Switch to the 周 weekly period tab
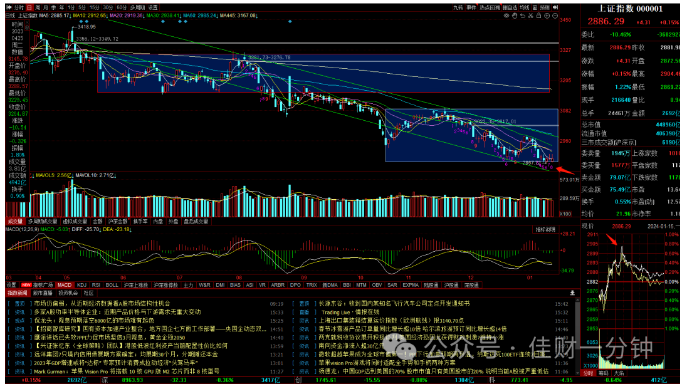 coord(36,7)
